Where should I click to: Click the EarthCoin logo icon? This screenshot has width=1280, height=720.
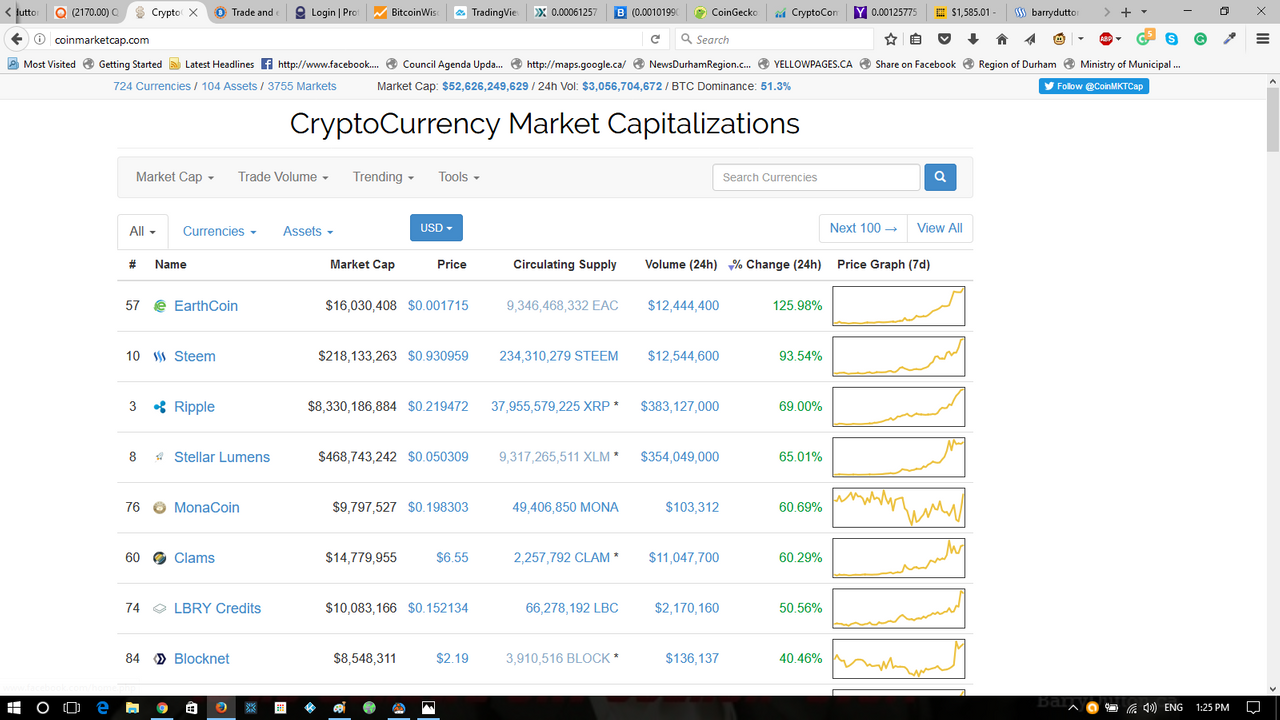click(160, 306)
